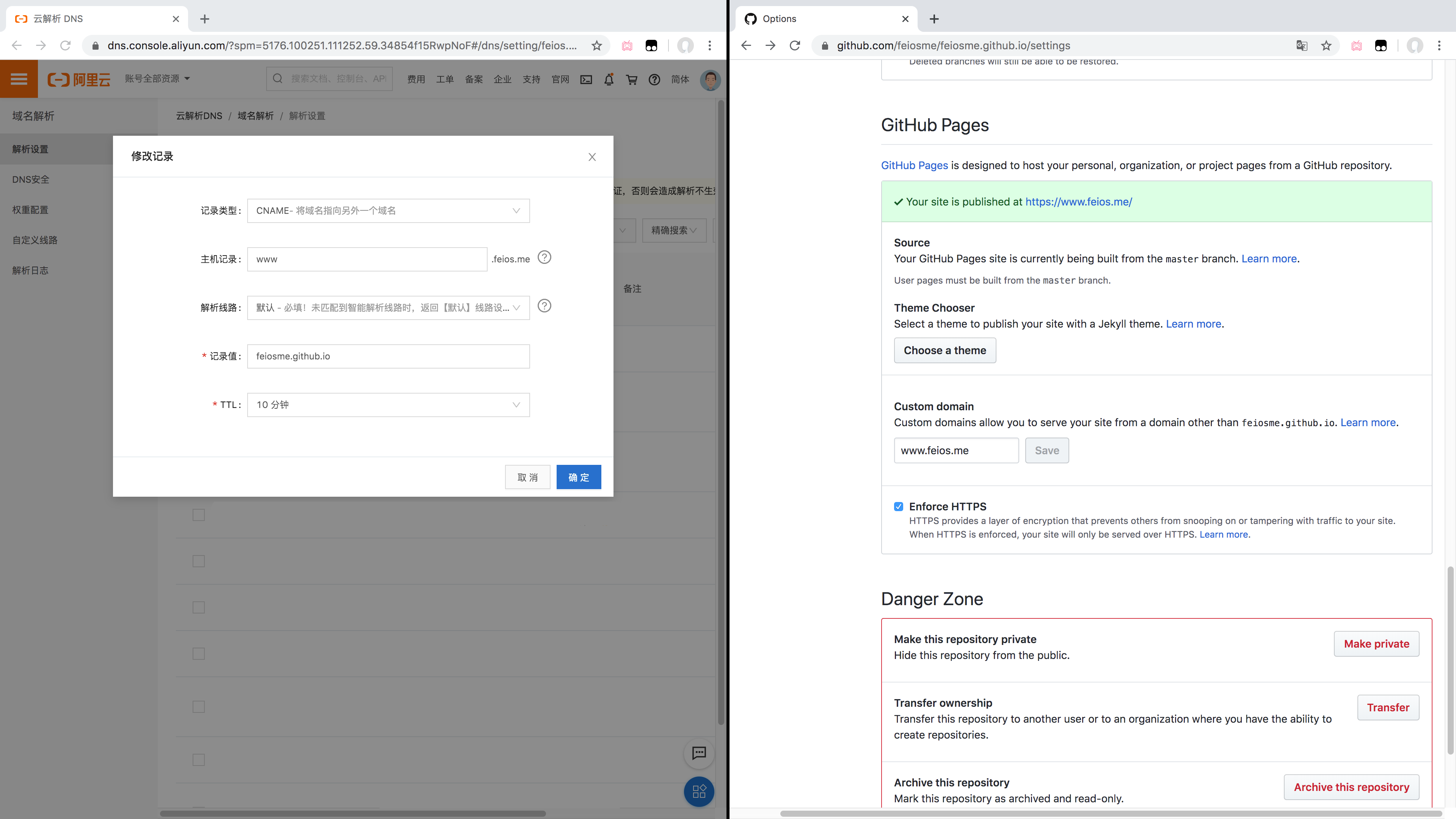This screenshot has width=1456, height=819.
Task: Click Make private button
Action: click(x=1376, y=644)
